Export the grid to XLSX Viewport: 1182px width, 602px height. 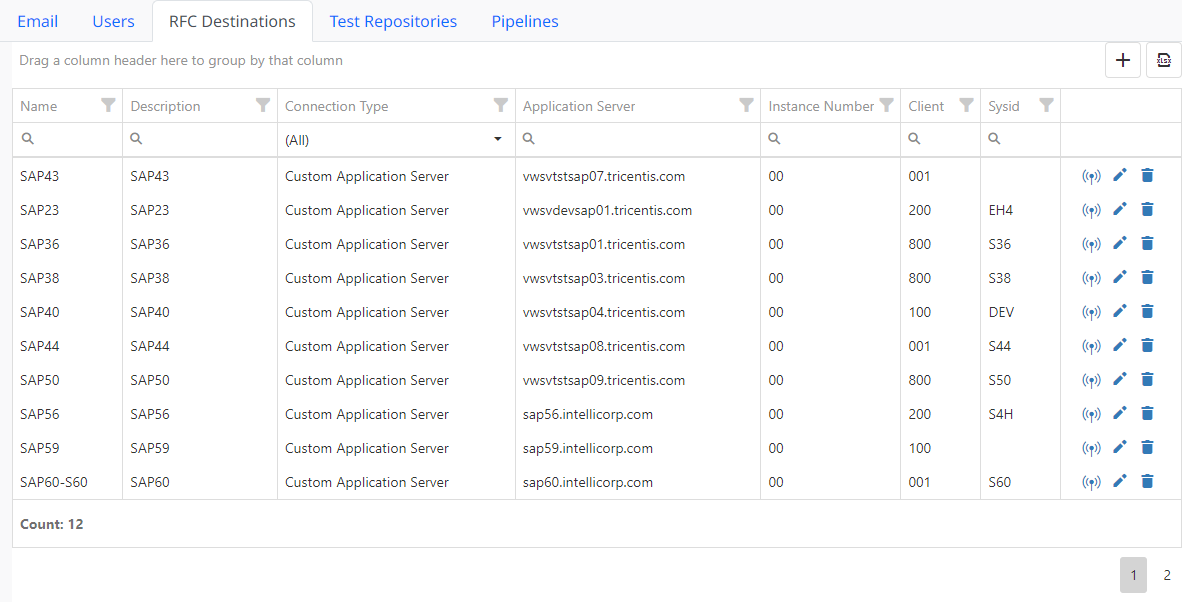[1164, 60]
